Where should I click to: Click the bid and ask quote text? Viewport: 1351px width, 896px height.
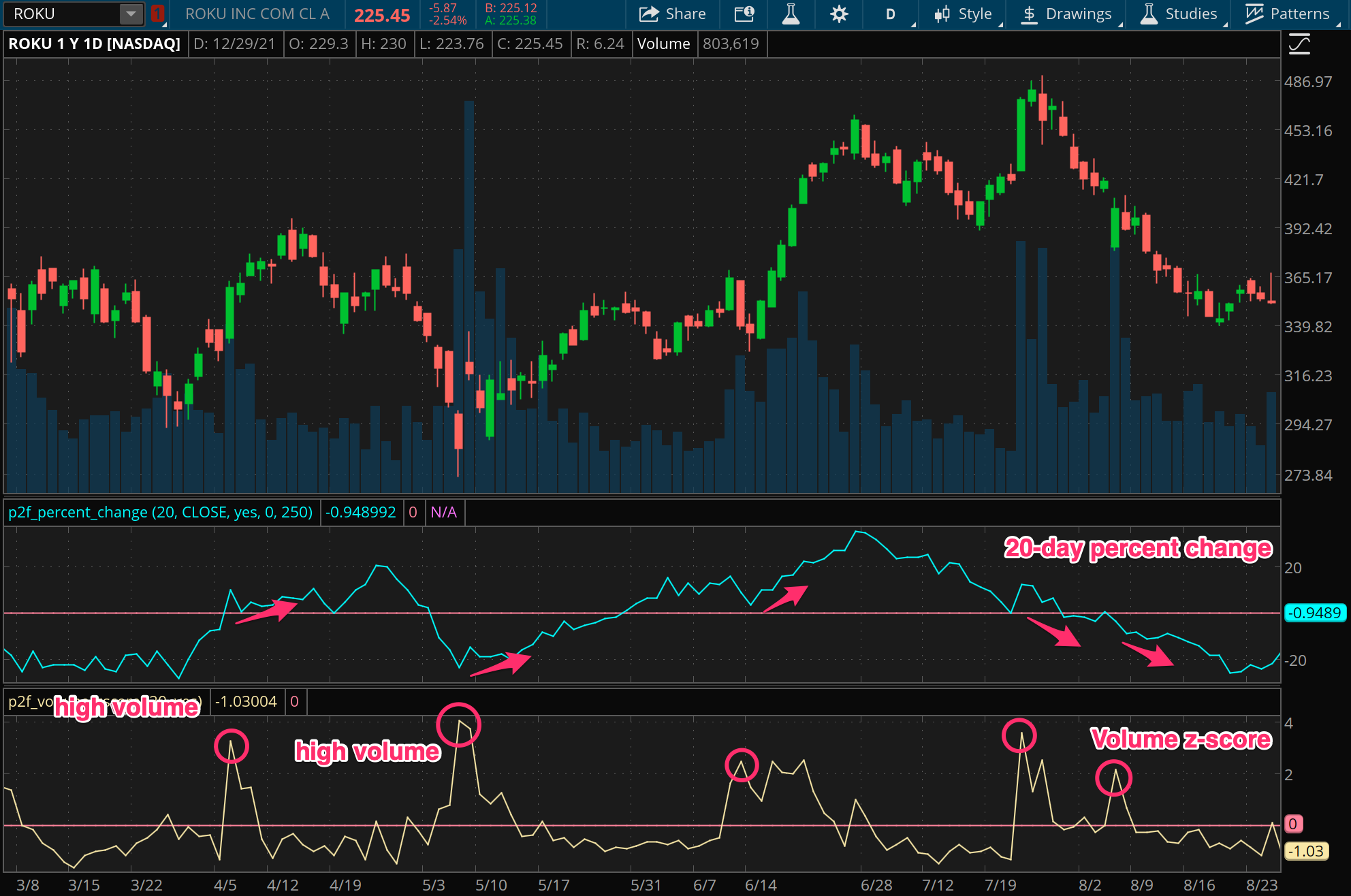coord(511,14)
